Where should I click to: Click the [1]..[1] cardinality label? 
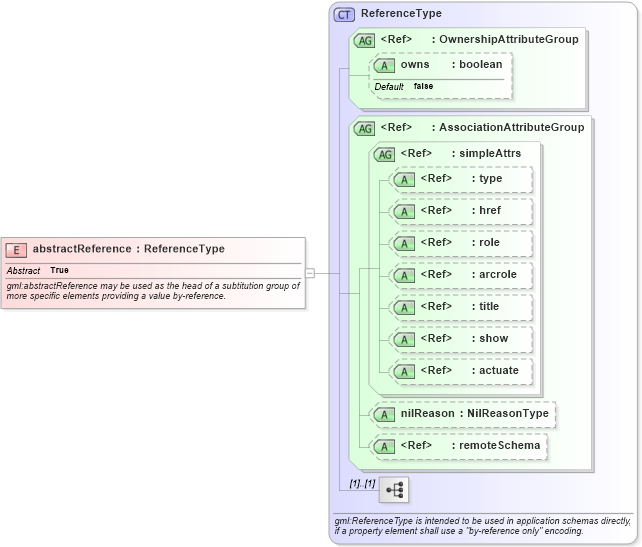(362, 483)
